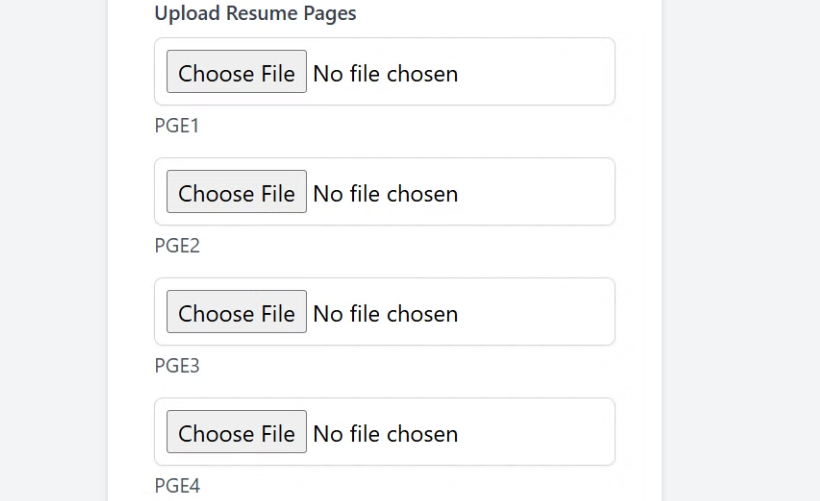Image resolution: width=820 pixels, height=501 pixels.
Task: Click "No file chosen" text above PGE4
Action: (x=385, y=433)
